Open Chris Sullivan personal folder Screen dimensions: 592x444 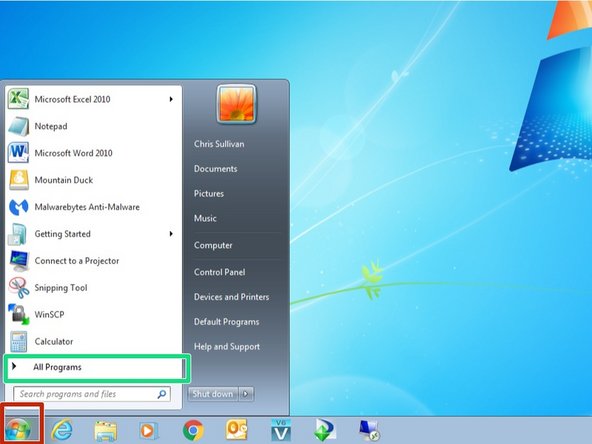pyautogui.click(x=219, y=144)
